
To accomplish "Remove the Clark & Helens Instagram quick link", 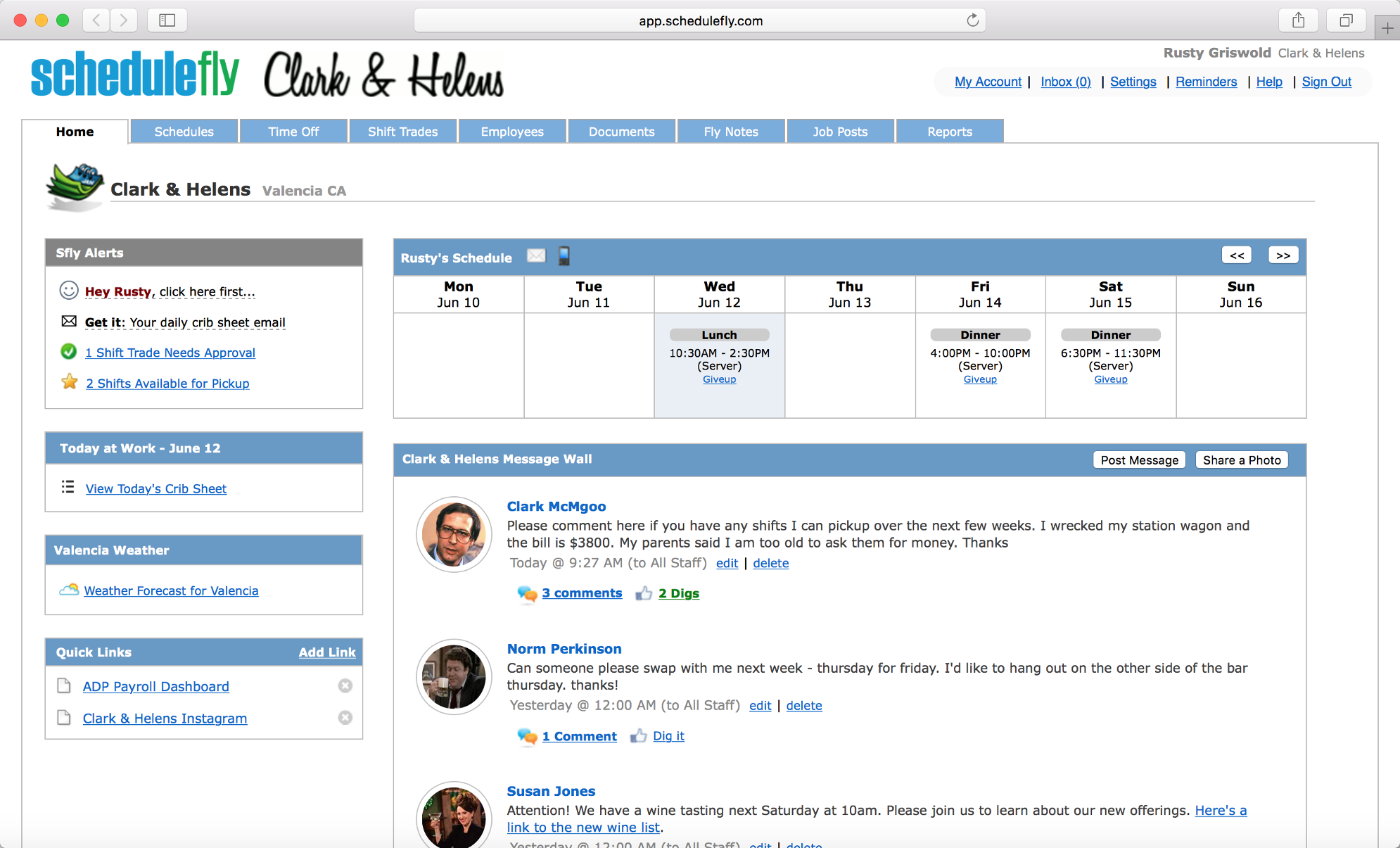I will (x=345, y=718).
